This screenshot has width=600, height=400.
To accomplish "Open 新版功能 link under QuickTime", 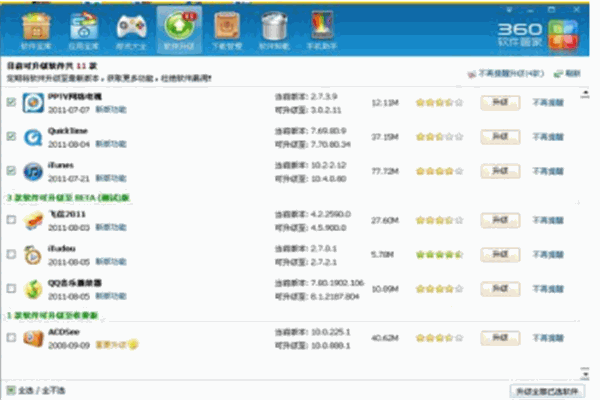I will coord(111,144).
